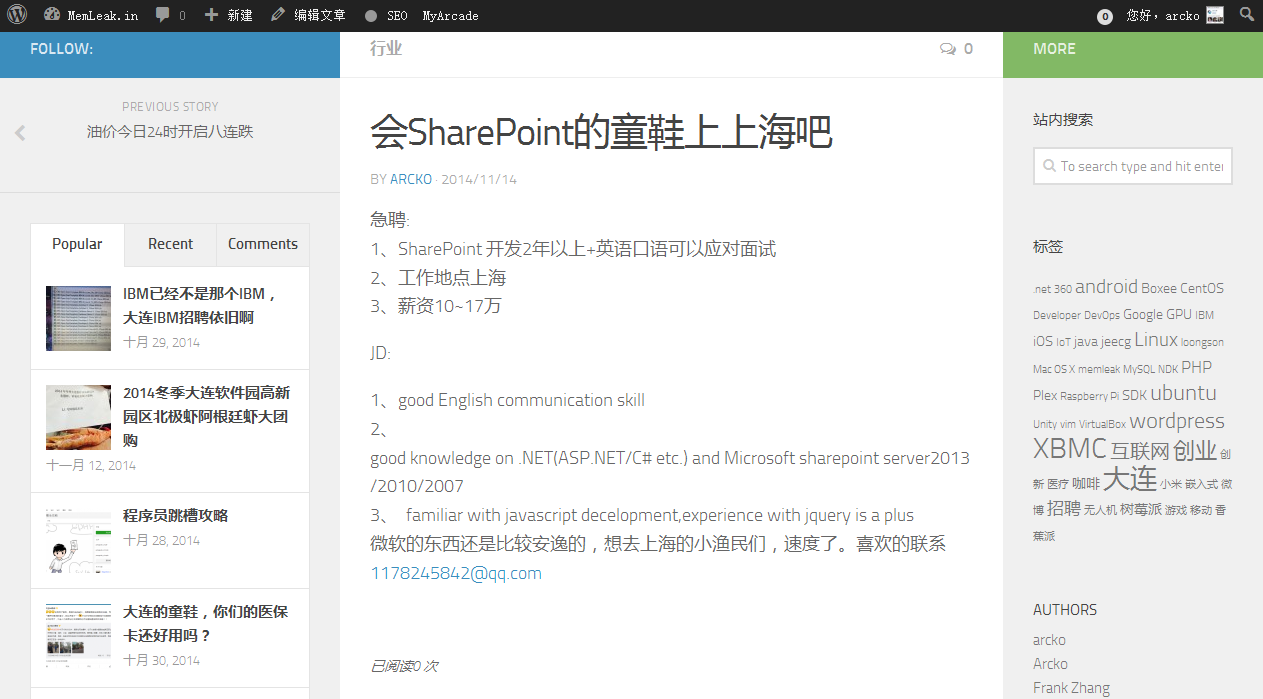The image size is (1263, 699).
Task: Open the 行业 category link
Action: [x=386, y=48]
